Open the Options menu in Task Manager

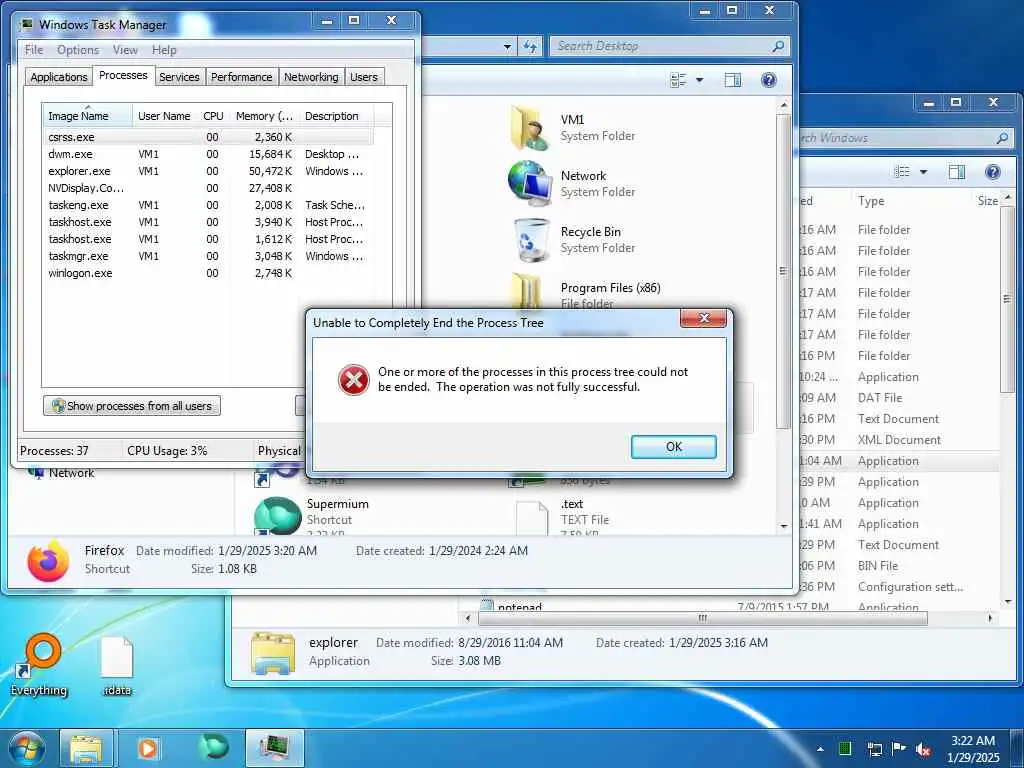pos(78,50)
